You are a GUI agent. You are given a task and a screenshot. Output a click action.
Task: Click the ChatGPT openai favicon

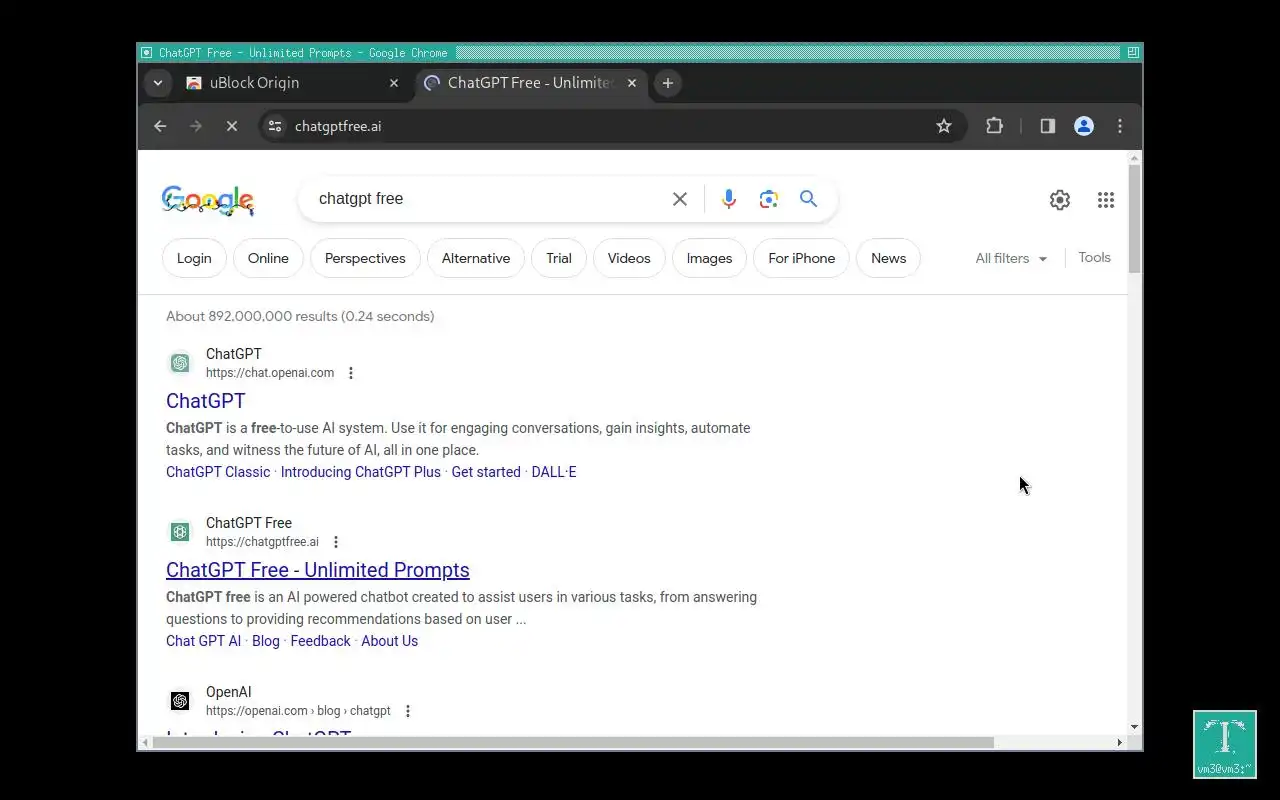click(x=180, y=363)
